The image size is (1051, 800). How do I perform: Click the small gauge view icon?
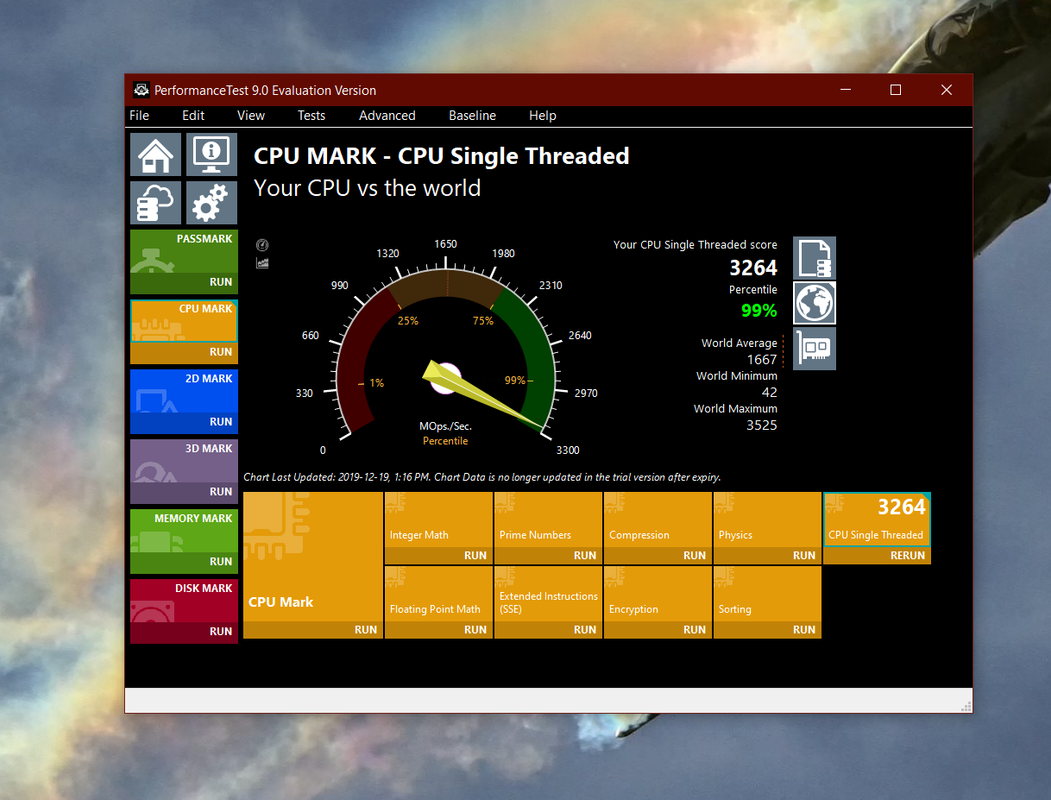[x=262, y=245]
